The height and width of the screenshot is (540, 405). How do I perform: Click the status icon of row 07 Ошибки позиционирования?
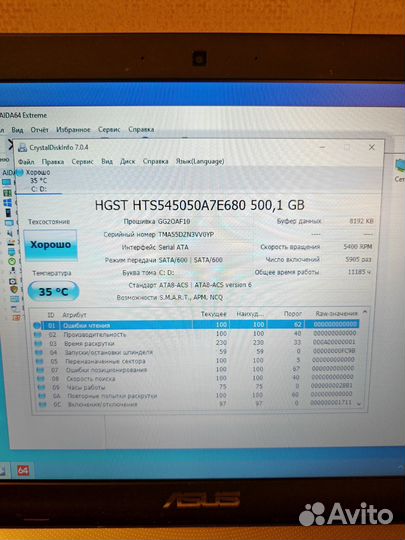(x=41, y=370)
